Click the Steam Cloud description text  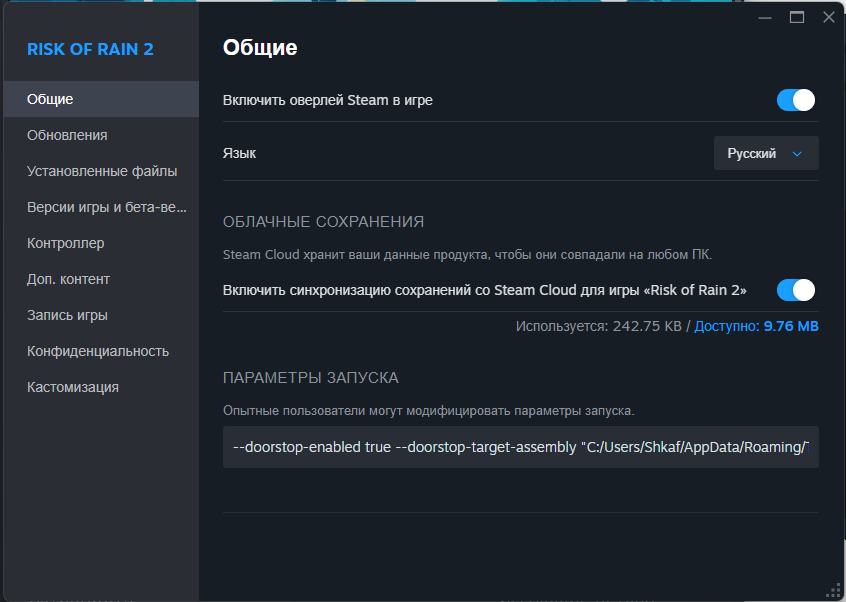(x=467, y=255)
